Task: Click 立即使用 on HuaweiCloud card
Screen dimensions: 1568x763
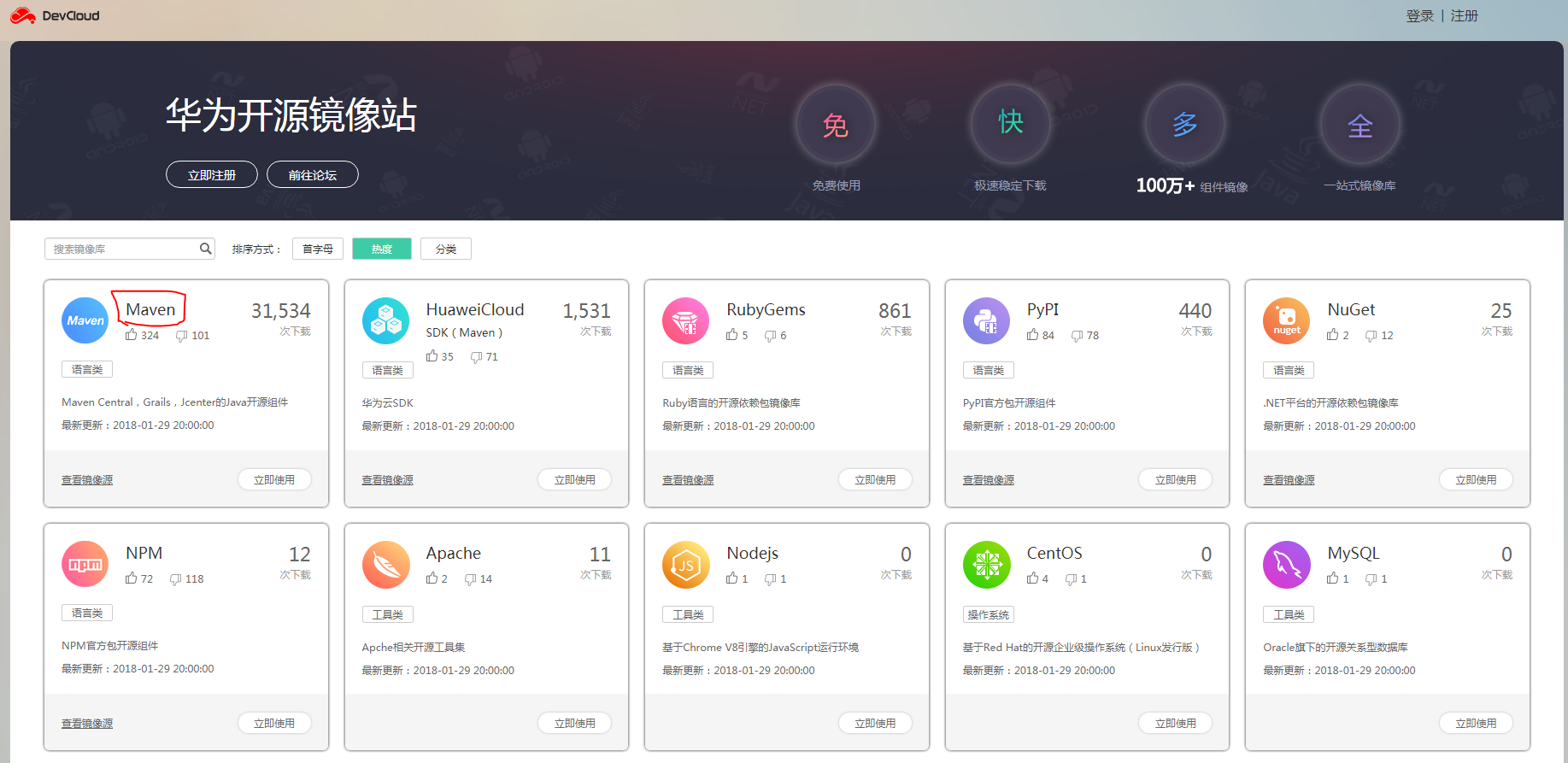Action: pyautogui.click(x=575, y=479)
